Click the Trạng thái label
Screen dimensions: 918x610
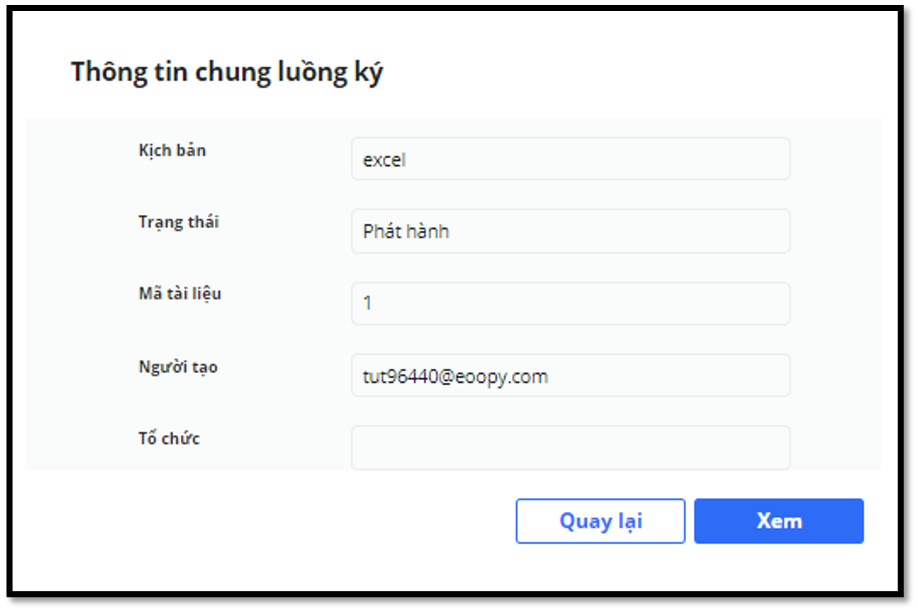tap(179, 222)
